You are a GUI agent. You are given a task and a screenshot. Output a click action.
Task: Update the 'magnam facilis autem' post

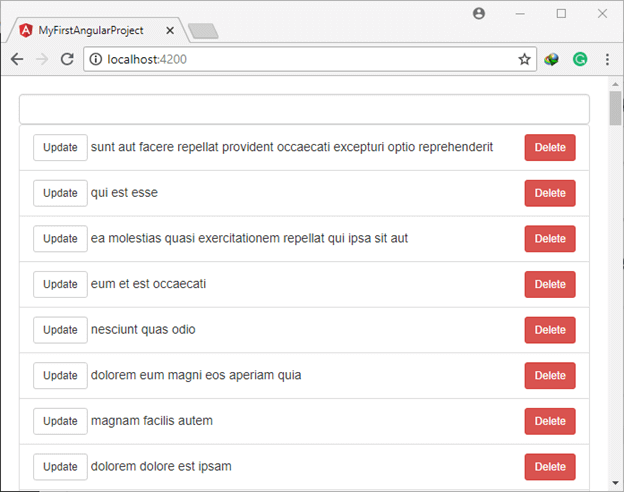60,421
